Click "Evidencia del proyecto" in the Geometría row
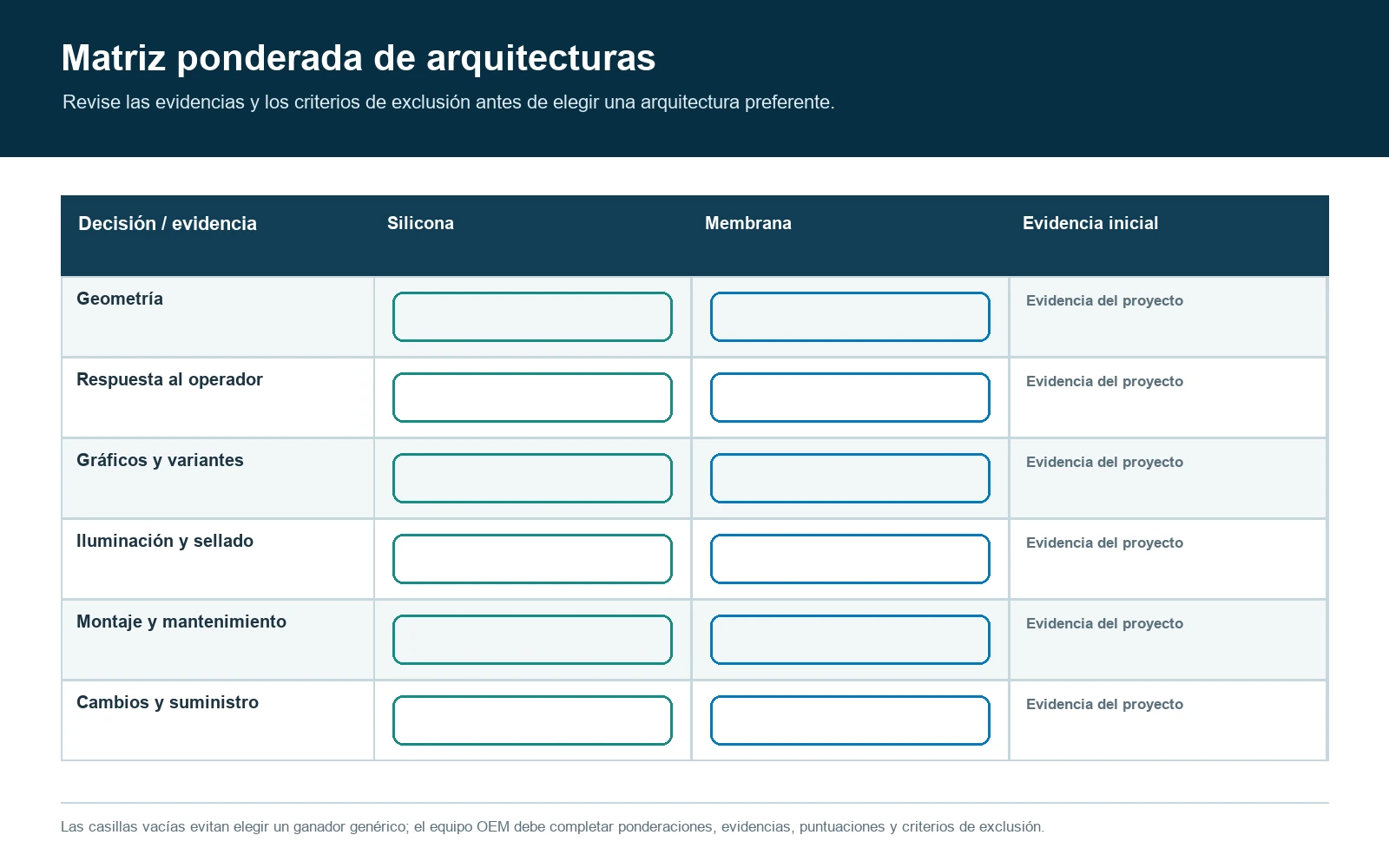The width and height of the screenshot is (1389, 868). coord(1104,300)
